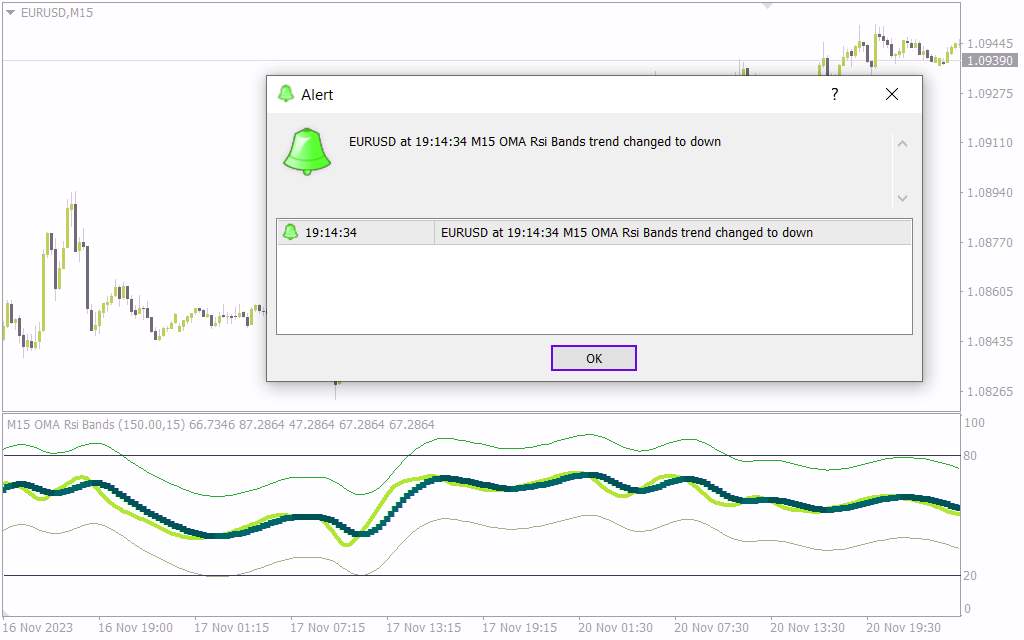1024x640 pixels.
Task: Click bell icon in the 19:14:34 row
Action: (290, 232)
